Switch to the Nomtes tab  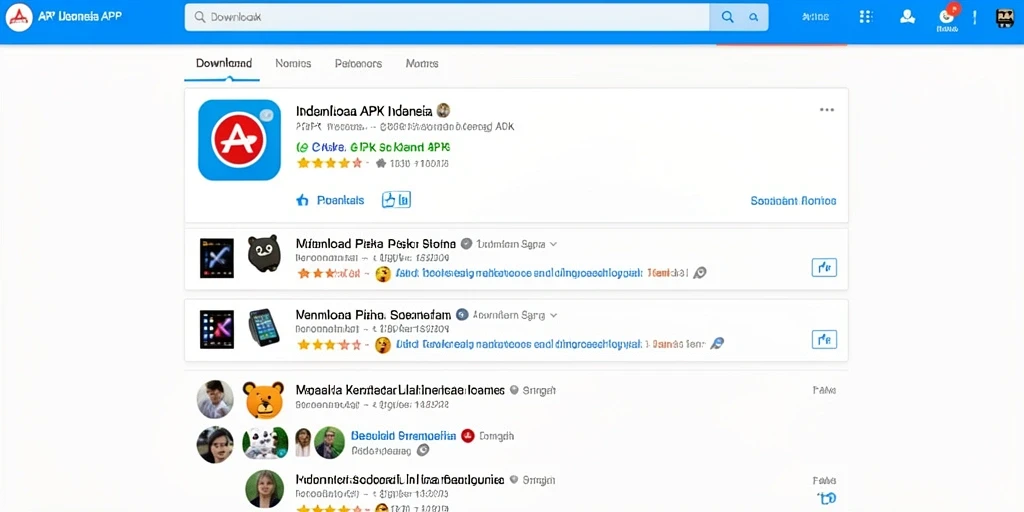pos(293,63)
